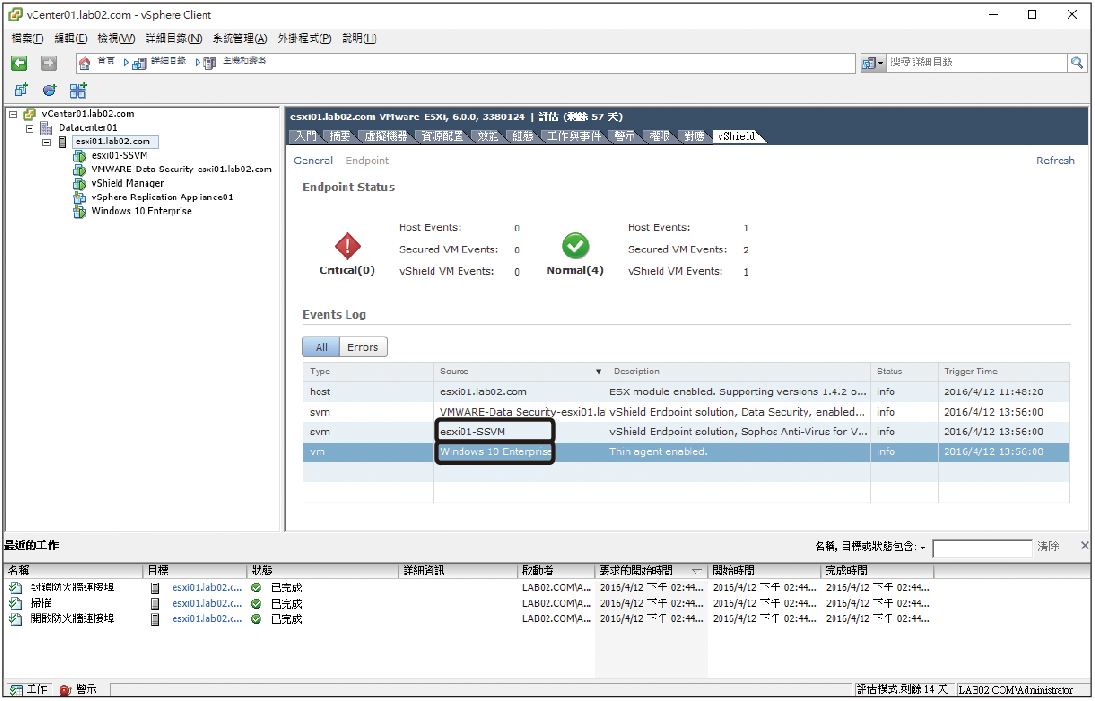Click the task icon of the 掃描 row
Screen dimensions: 1095x701
(x=15, y=603)
